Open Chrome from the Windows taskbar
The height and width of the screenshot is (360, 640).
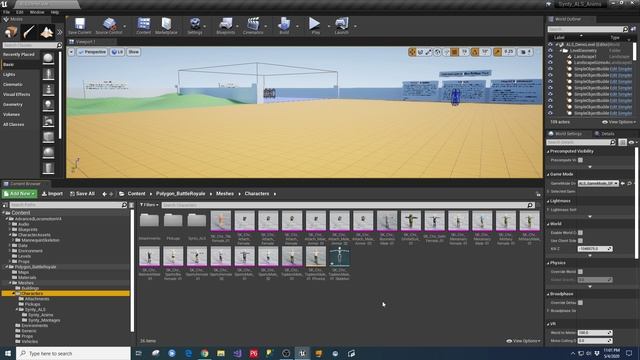point(204,353)
